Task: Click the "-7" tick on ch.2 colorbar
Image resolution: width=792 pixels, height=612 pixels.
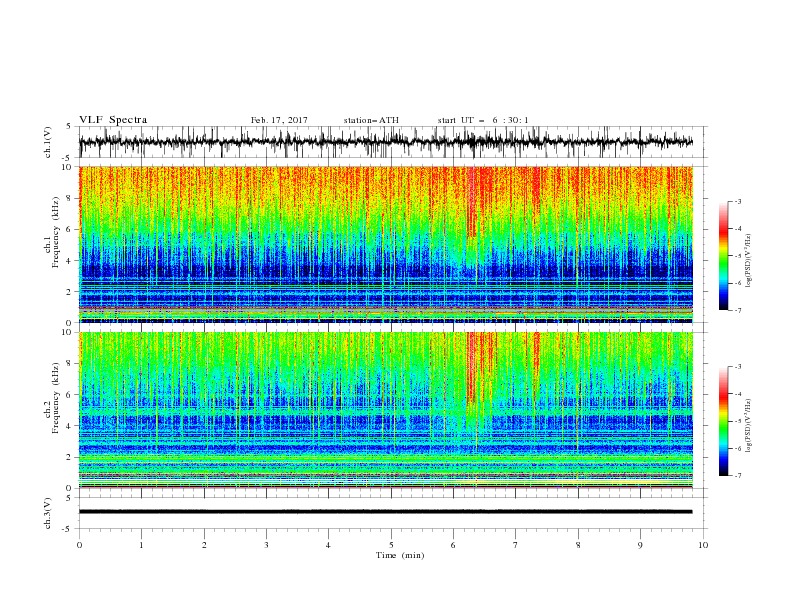Action: (737, 475)
